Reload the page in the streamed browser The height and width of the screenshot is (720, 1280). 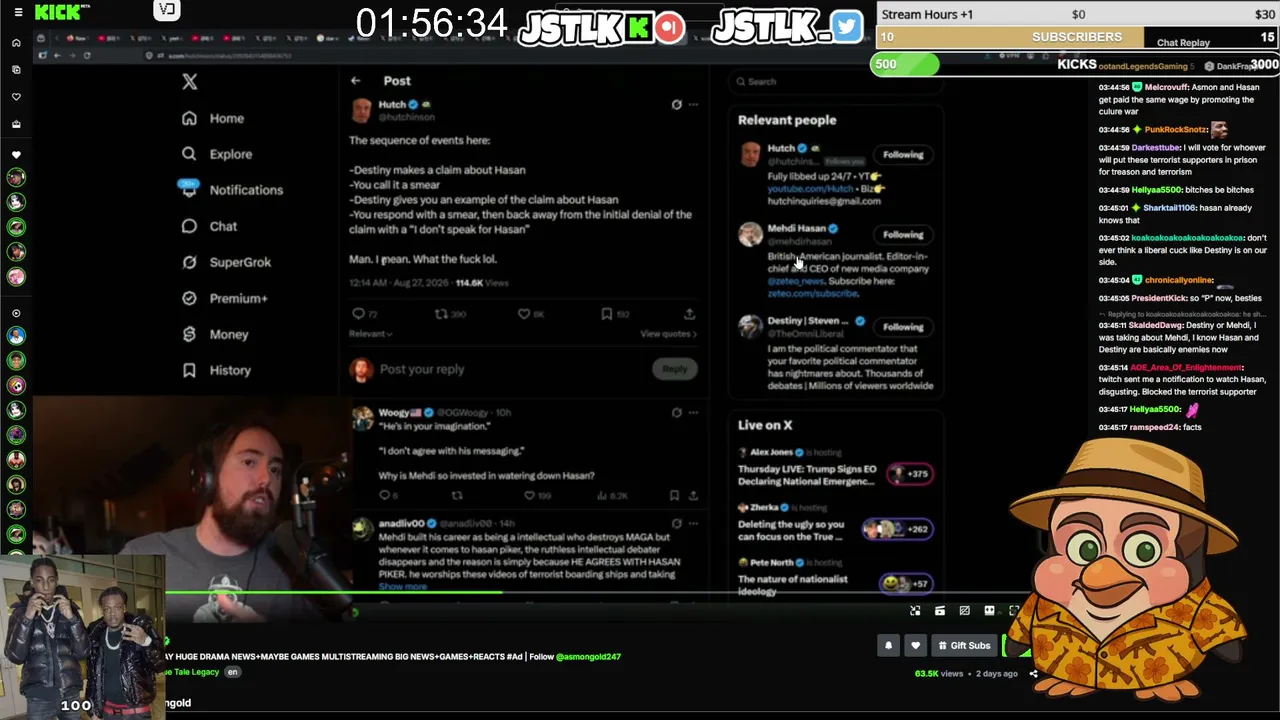(87, 56)
